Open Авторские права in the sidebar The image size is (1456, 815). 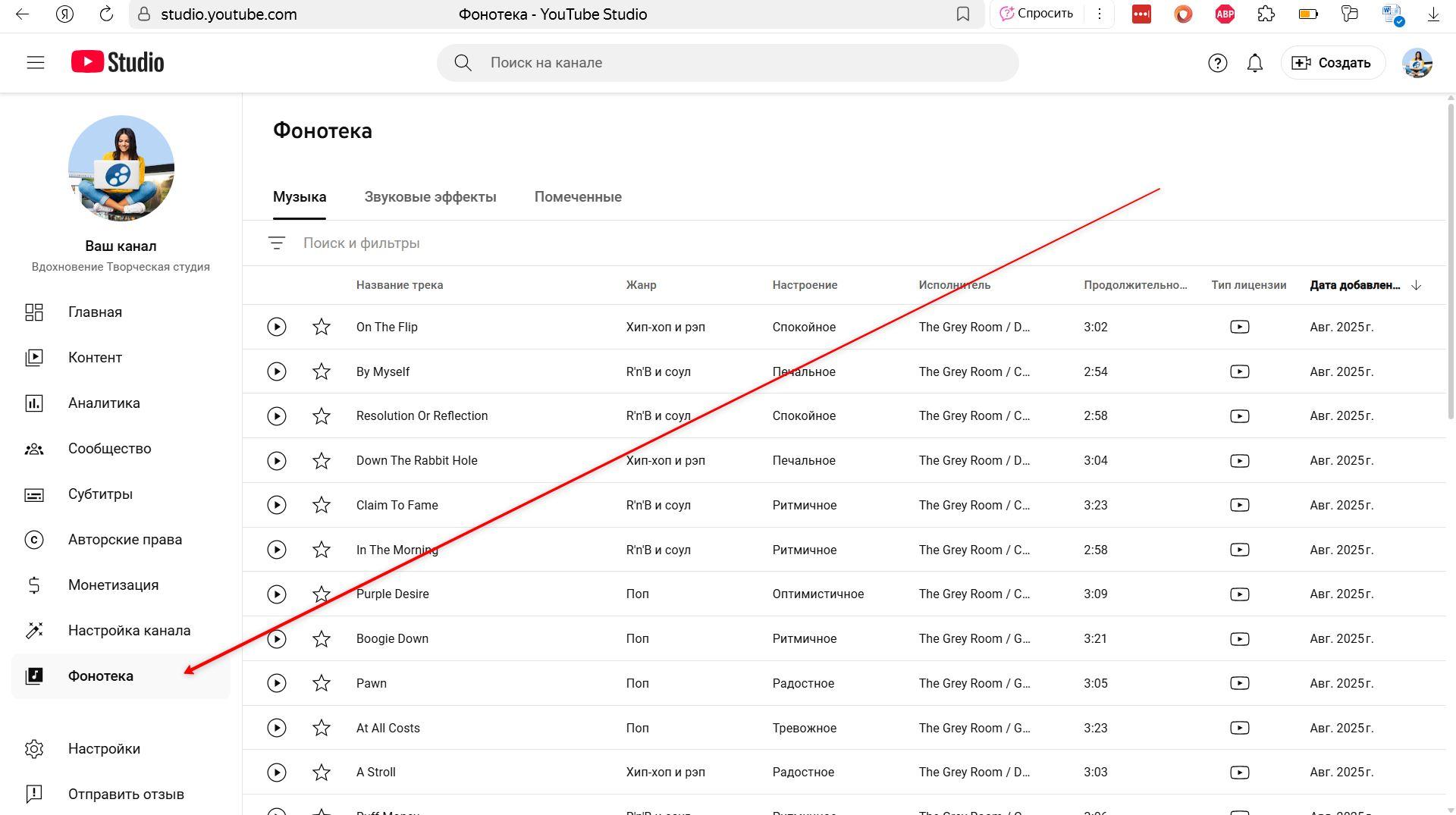121,540
